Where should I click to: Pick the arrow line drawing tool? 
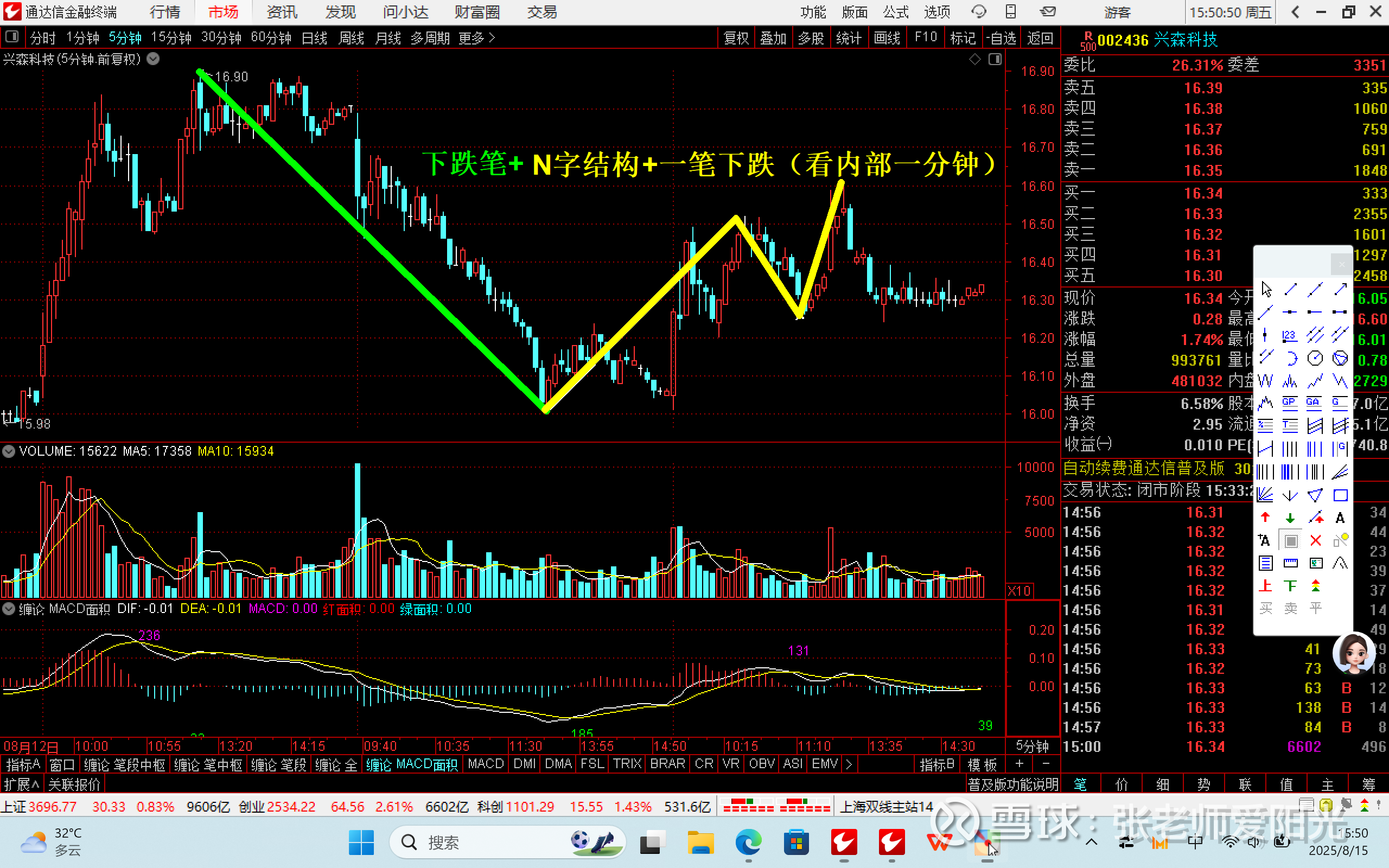click(1340, 289)
